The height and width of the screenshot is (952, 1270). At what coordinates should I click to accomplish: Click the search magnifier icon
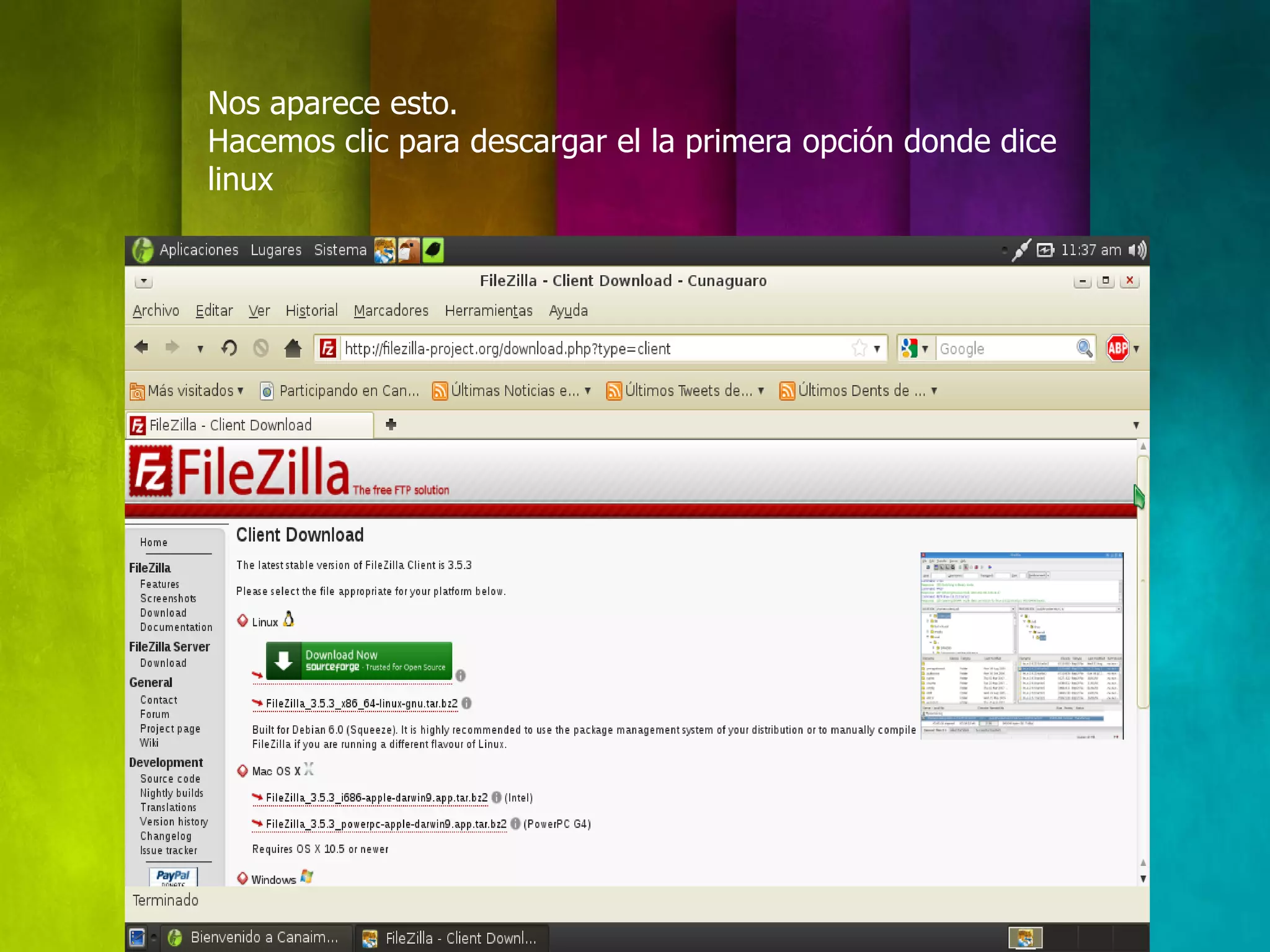click(1084, 348)
